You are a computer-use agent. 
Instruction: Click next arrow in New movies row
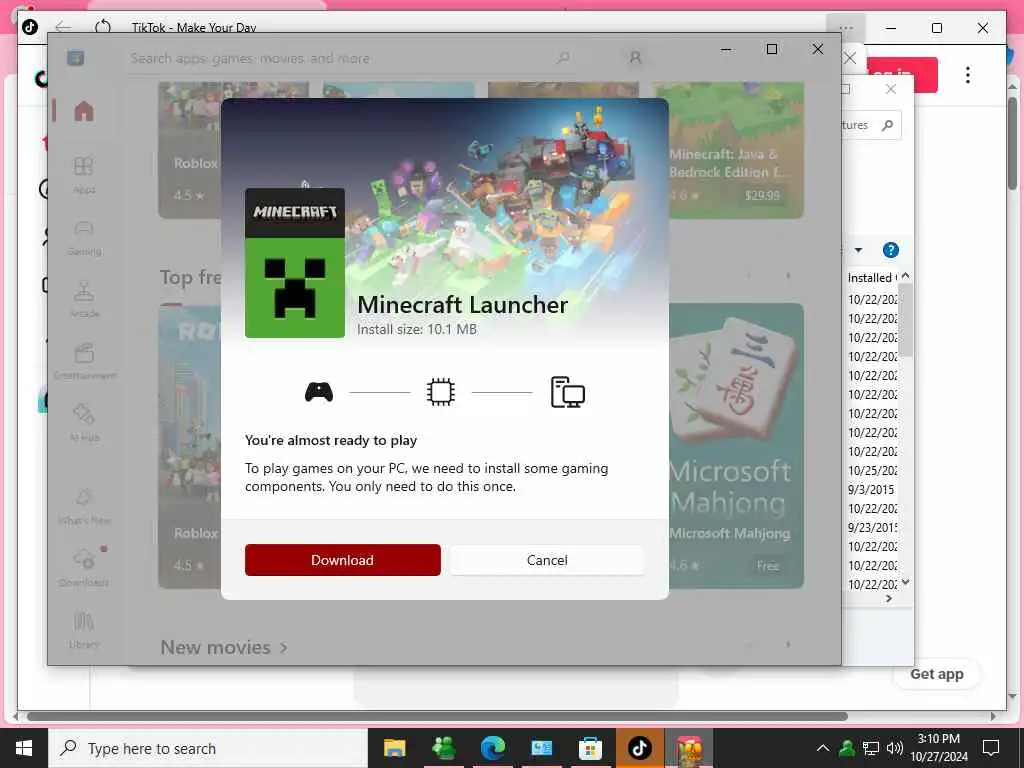click(788, 645)
